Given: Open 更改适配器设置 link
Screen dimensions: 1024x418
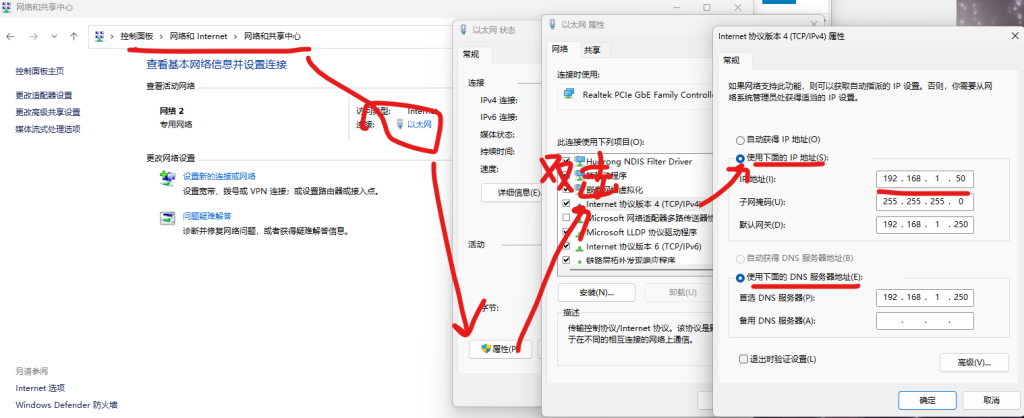Looking at the screenshot, I should pyautogui.click(x=44, y=95).
